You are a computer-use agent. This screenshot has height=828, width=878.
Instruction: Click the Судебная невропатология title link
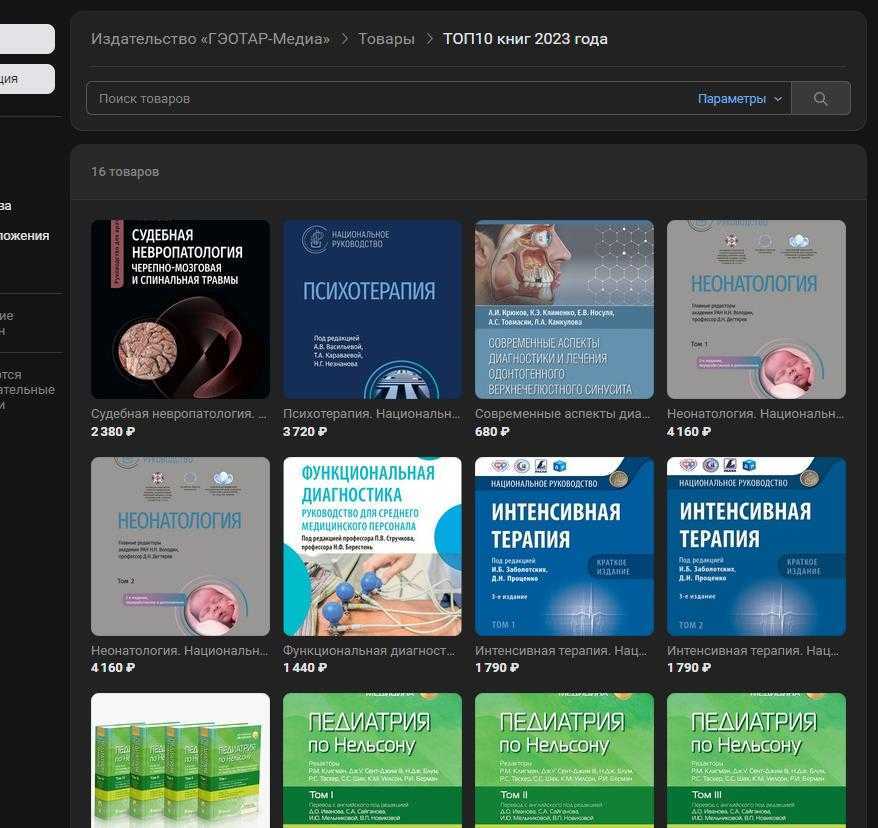click(179, 414)
